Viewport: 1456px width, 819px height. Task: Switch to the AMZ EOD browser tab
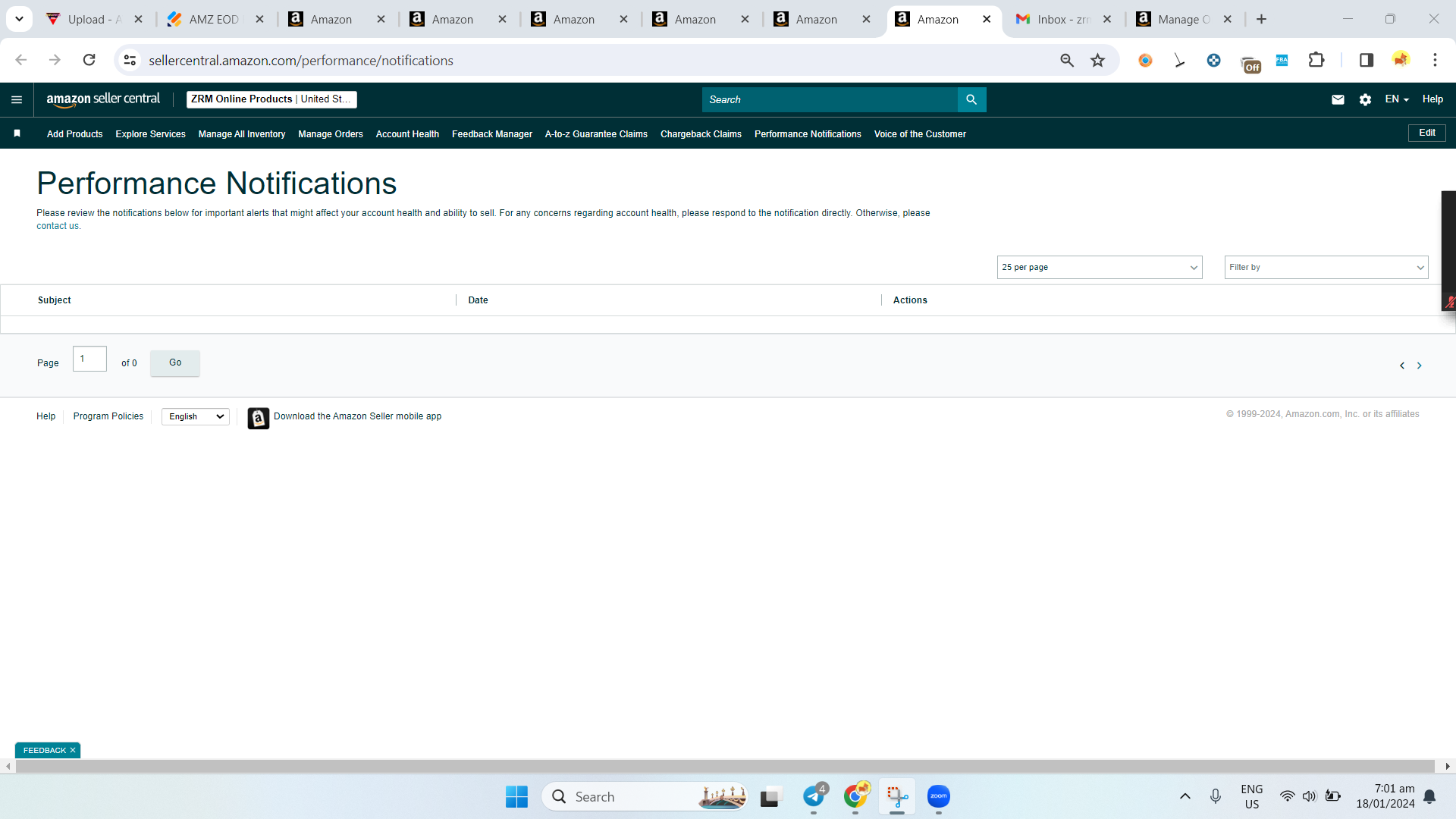pyautogui.click(x=214, y=19)
